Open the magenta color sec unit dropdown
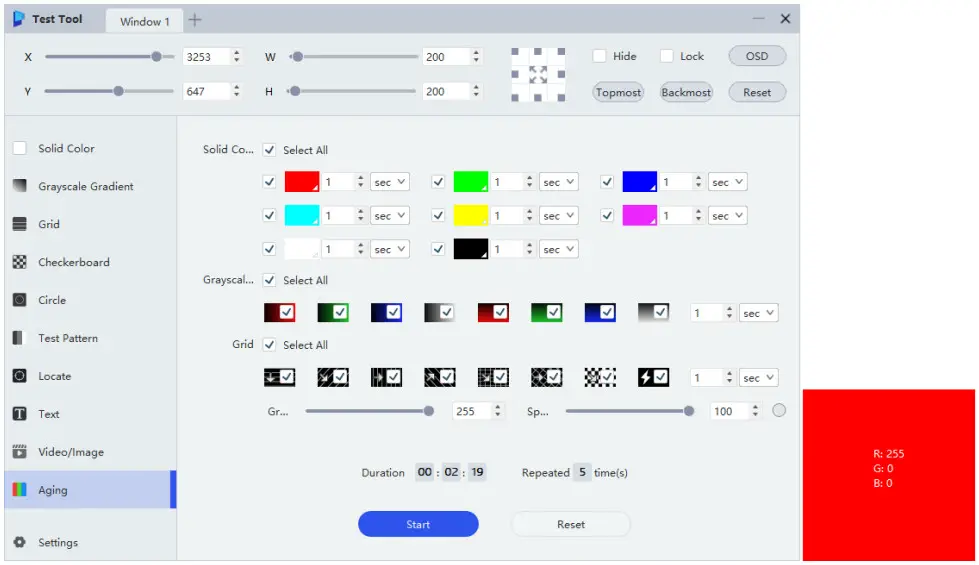Screen dimensions: 979x565 pos(727,215)
